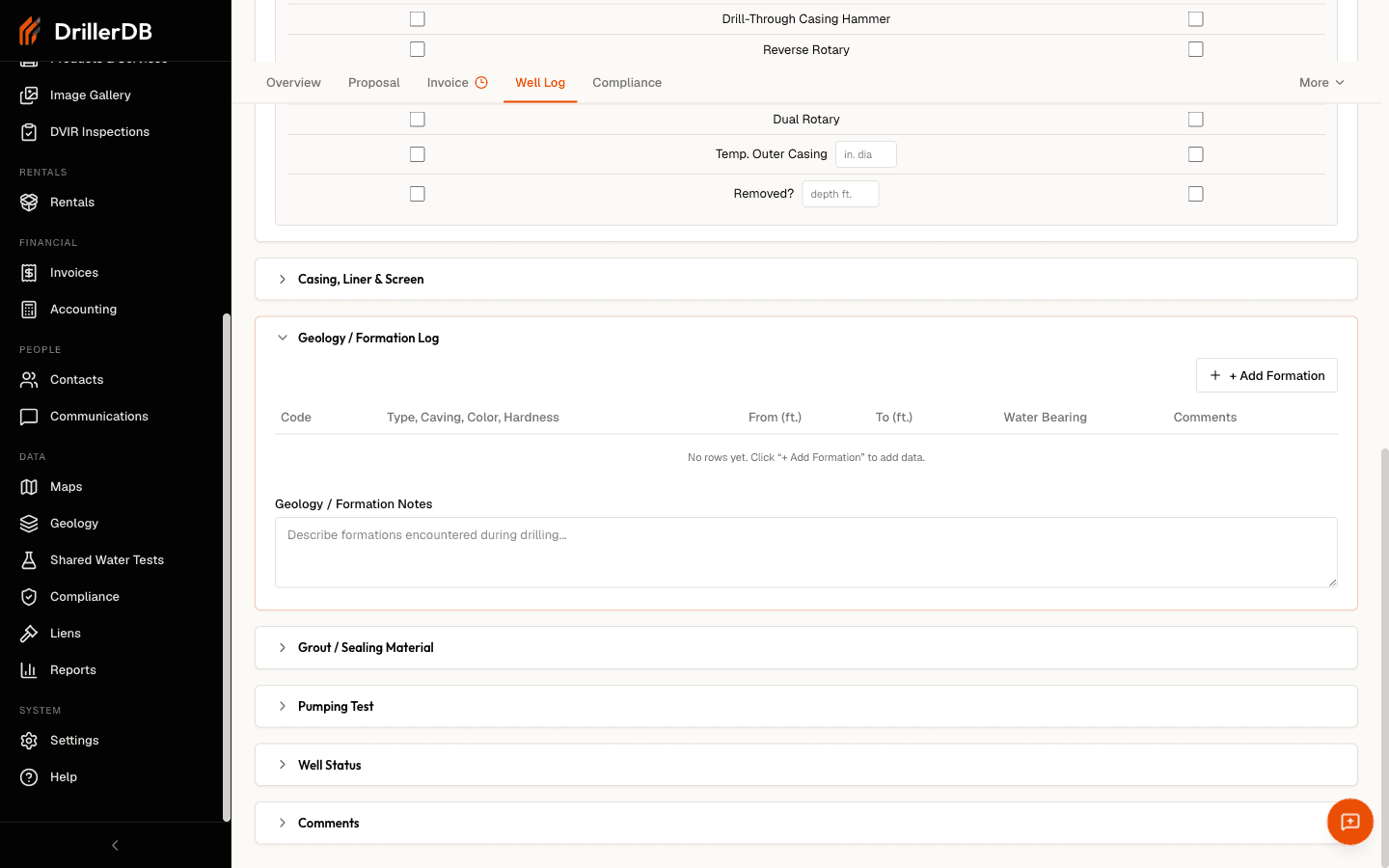This screenshot has width=1389, height=868.
Task: Open the orange chat feedback button
Action: (1350, 822)
